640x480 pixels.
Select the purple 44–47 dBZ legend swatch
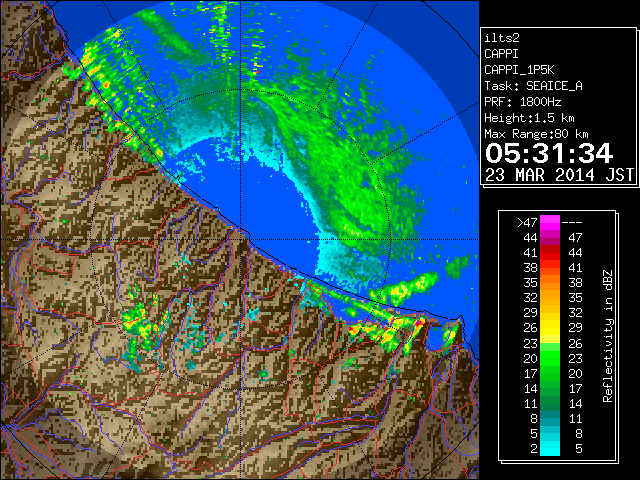pos(550,238)
